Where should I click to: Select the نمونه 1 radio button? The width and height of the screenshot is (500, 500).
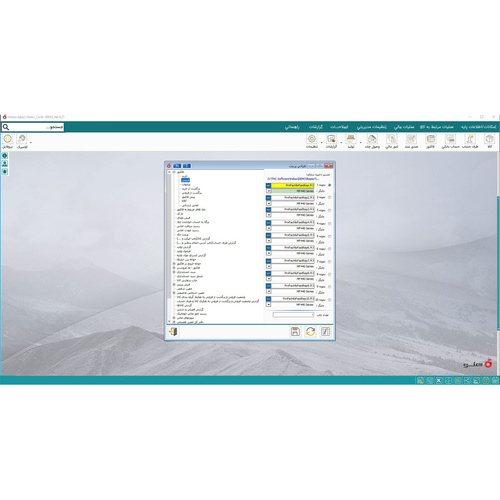tap(330, 185)
